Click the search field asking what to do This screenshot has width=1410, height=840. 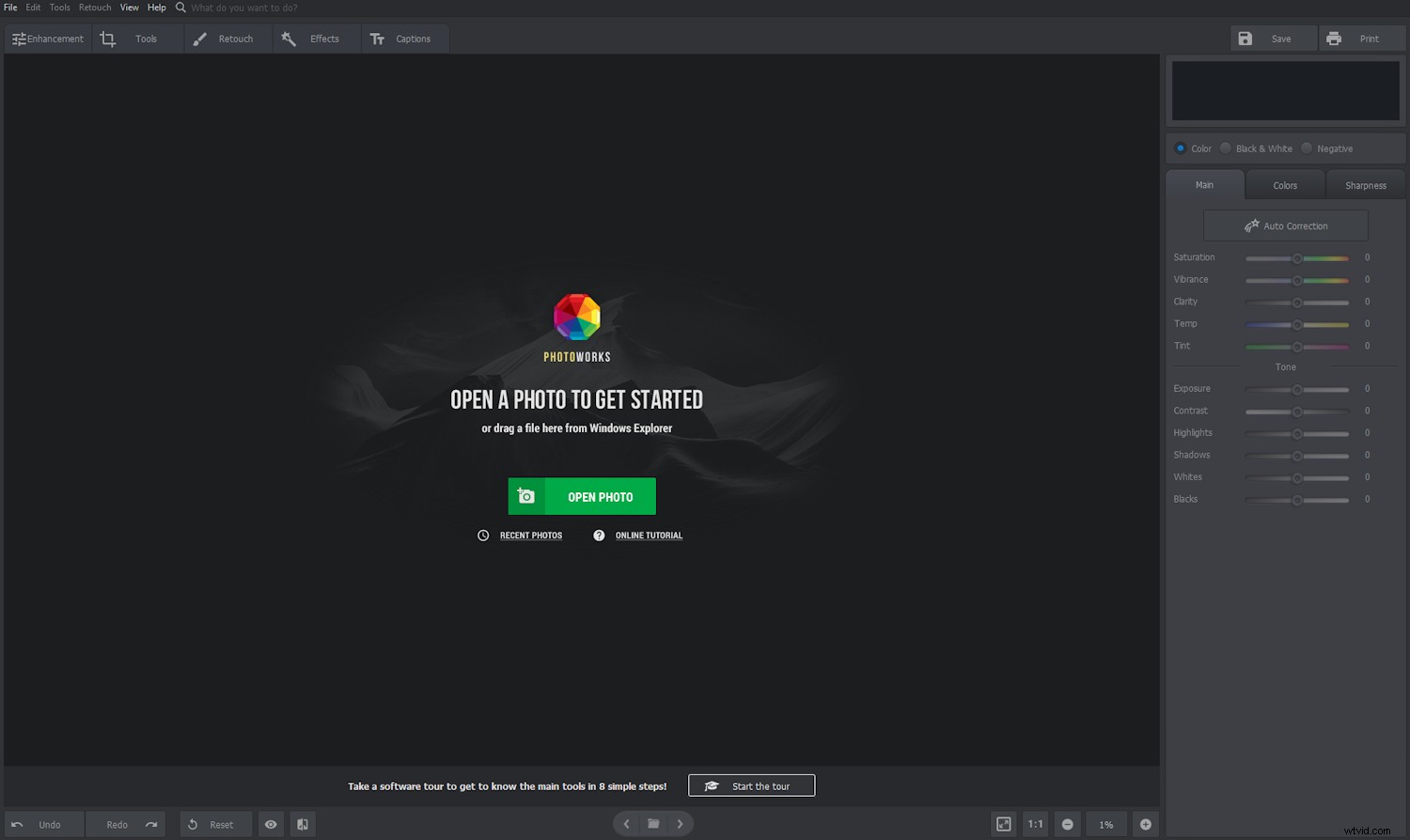[244, 8]
